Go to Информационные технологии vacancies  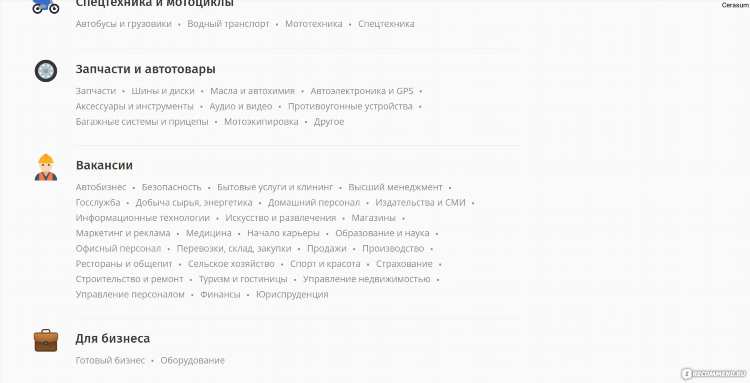click(143, 218)
